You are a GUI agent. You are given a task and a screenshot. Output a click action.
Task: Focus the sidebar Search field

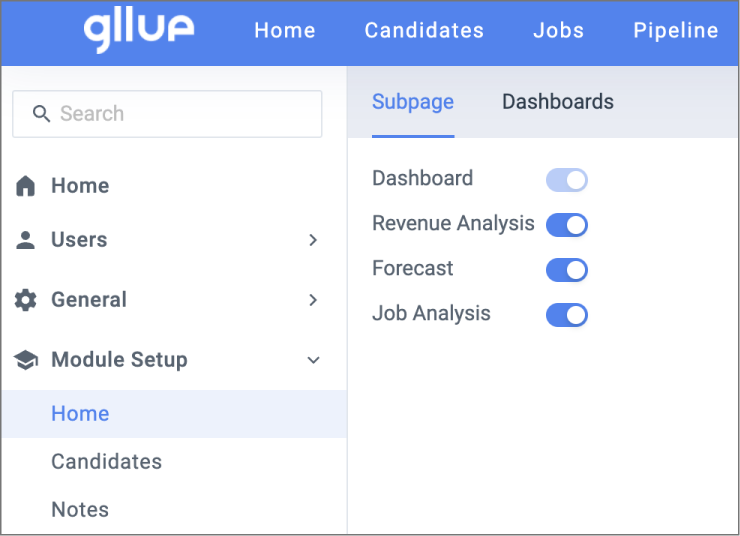pos(167,114)
